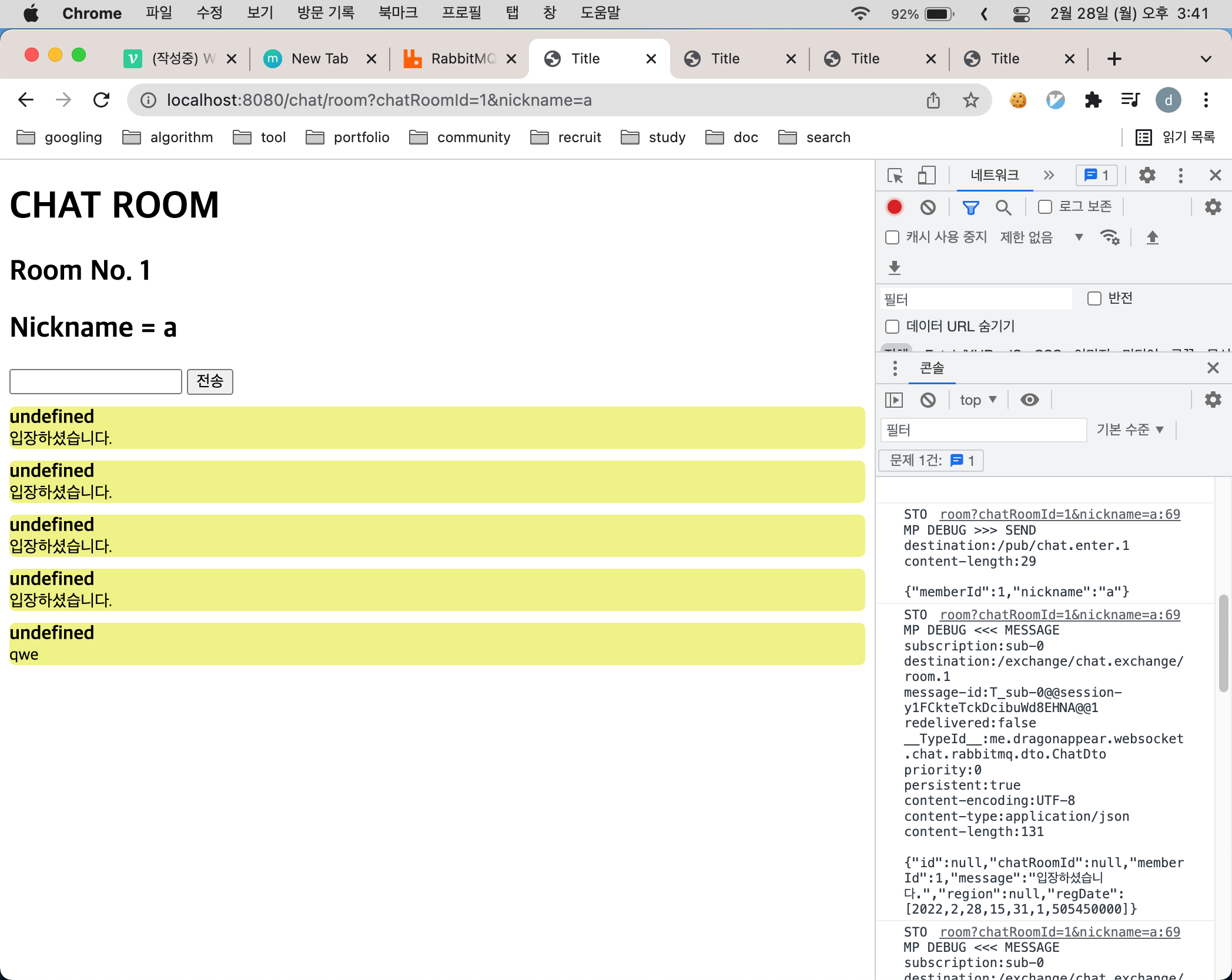Stop recording network log with red button

click(x=895, y=207)
